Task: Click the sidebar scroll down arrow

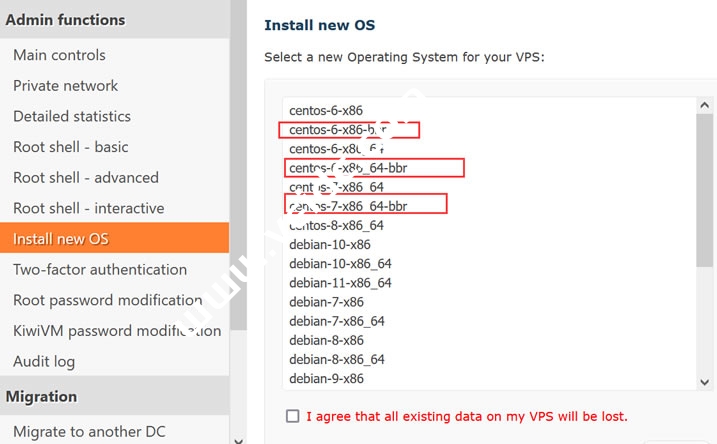Action: tap(237, 438)
